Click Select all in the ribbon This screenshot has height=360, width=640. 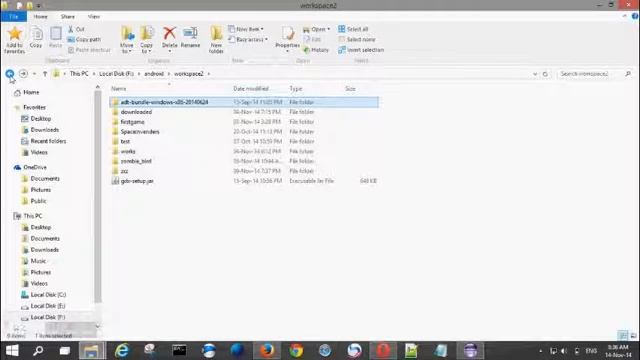(353, 29)
